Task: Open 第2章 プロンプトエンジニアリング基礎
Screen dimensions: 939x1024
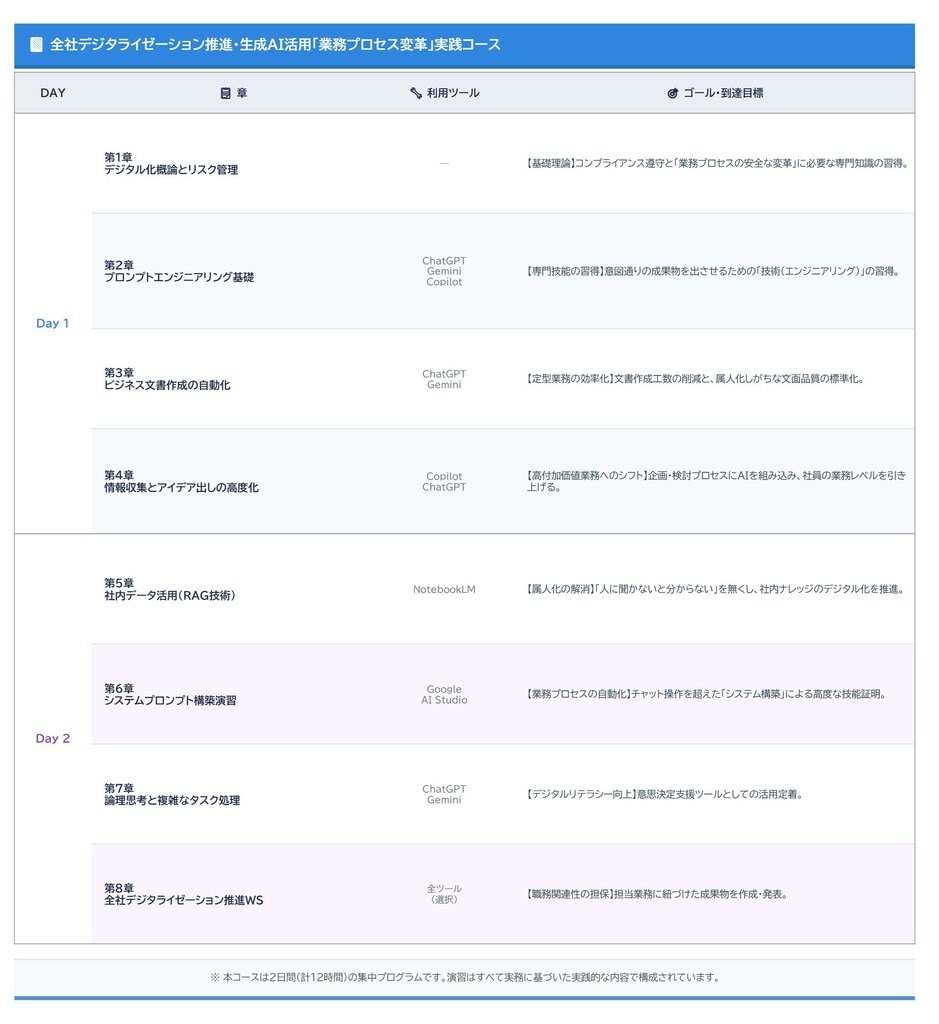Action: (179, 271)
